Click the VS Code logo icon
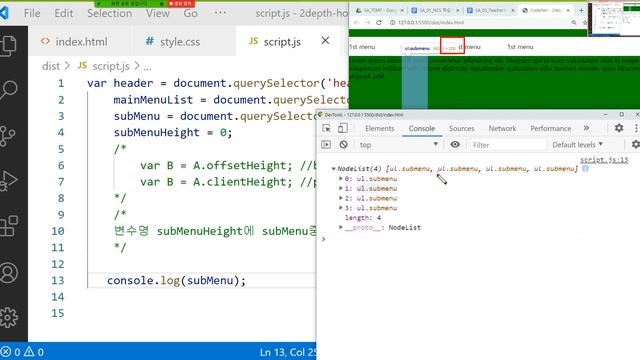Image resolution: width=640 pixels, height=360 pixels. (x=4, y=13)
